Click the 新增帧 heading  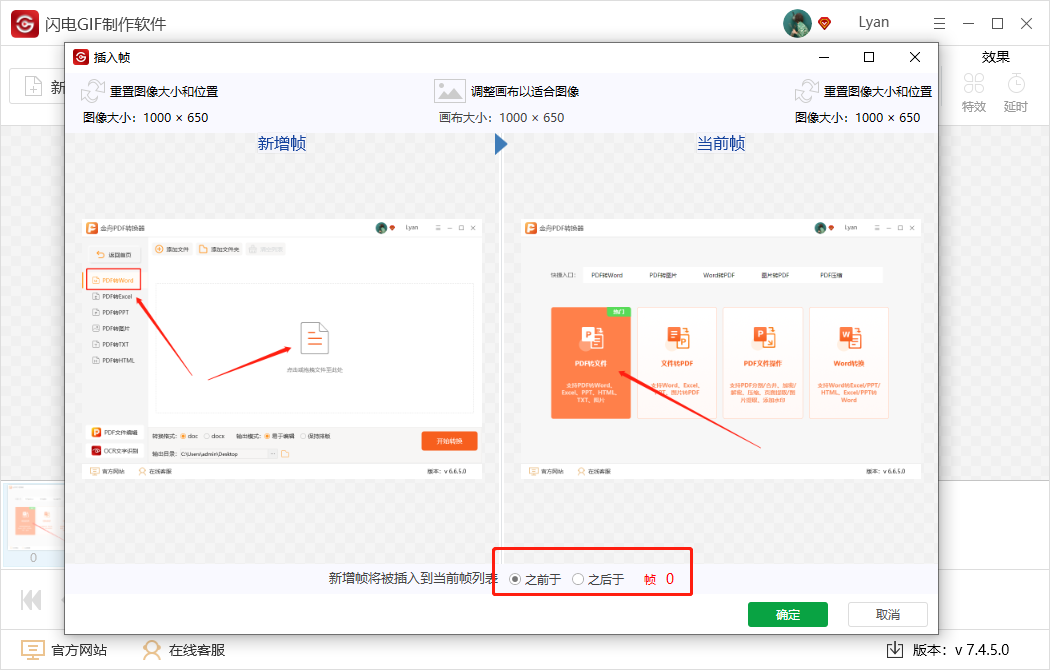[x=282, y=143]
